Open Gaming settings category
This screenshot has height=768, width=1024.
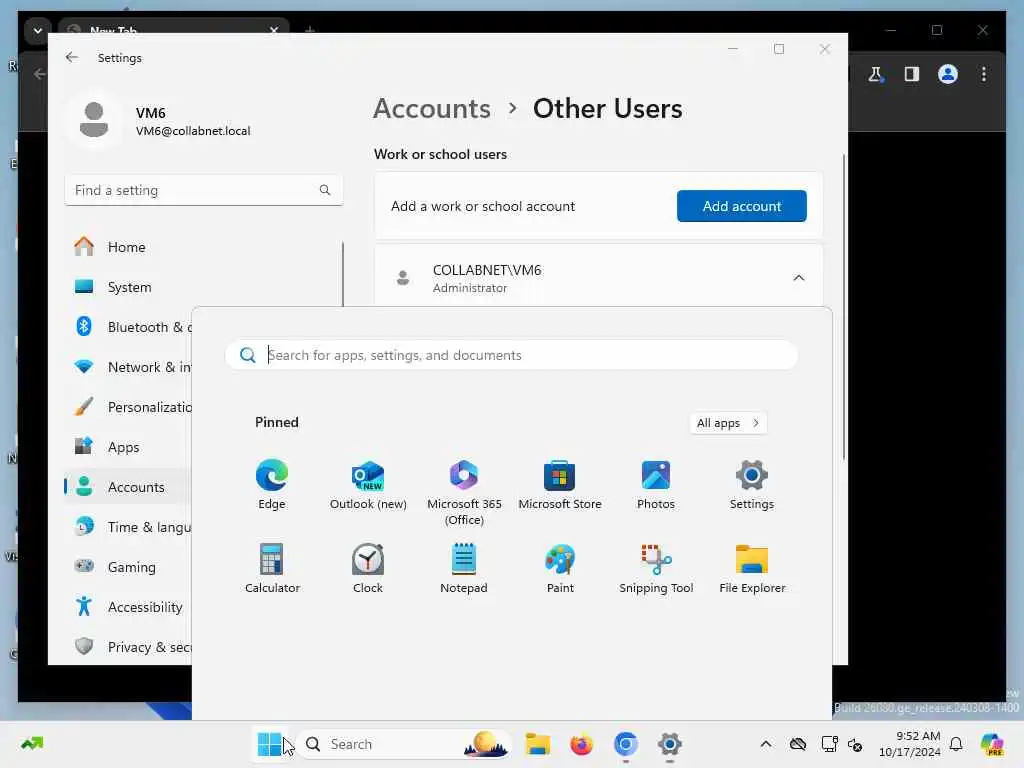pos(131,567)
